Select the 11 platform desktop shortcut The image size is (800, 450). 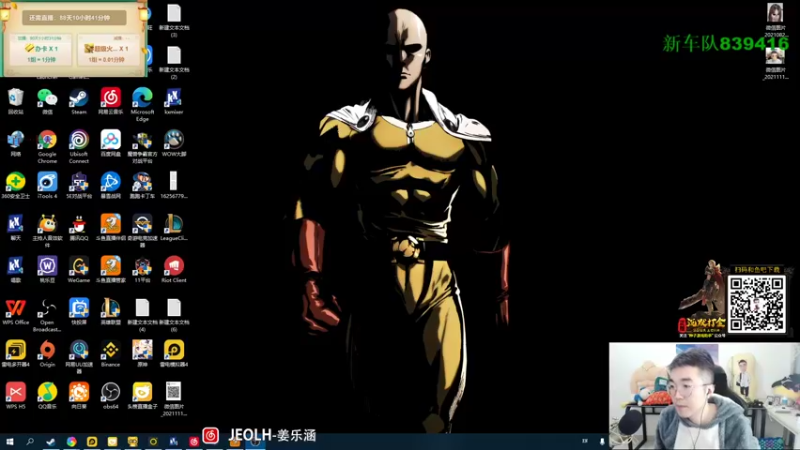142,269
